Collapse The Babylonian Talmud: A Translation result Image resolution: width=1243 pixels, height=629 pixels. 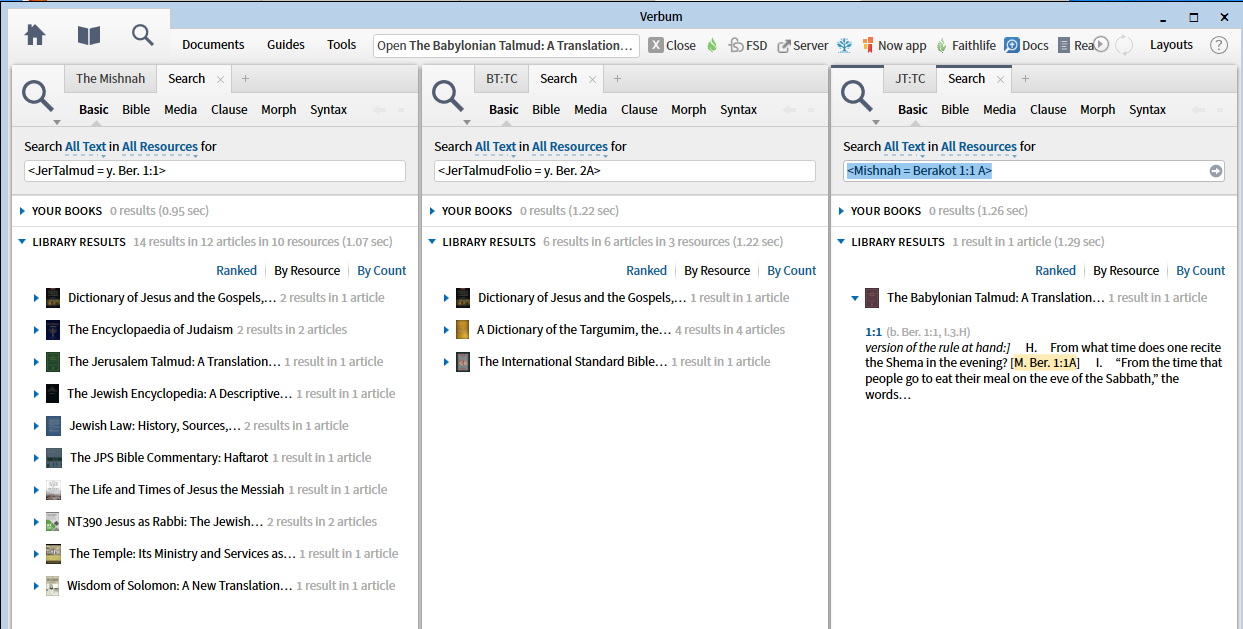tap(856, 298)
